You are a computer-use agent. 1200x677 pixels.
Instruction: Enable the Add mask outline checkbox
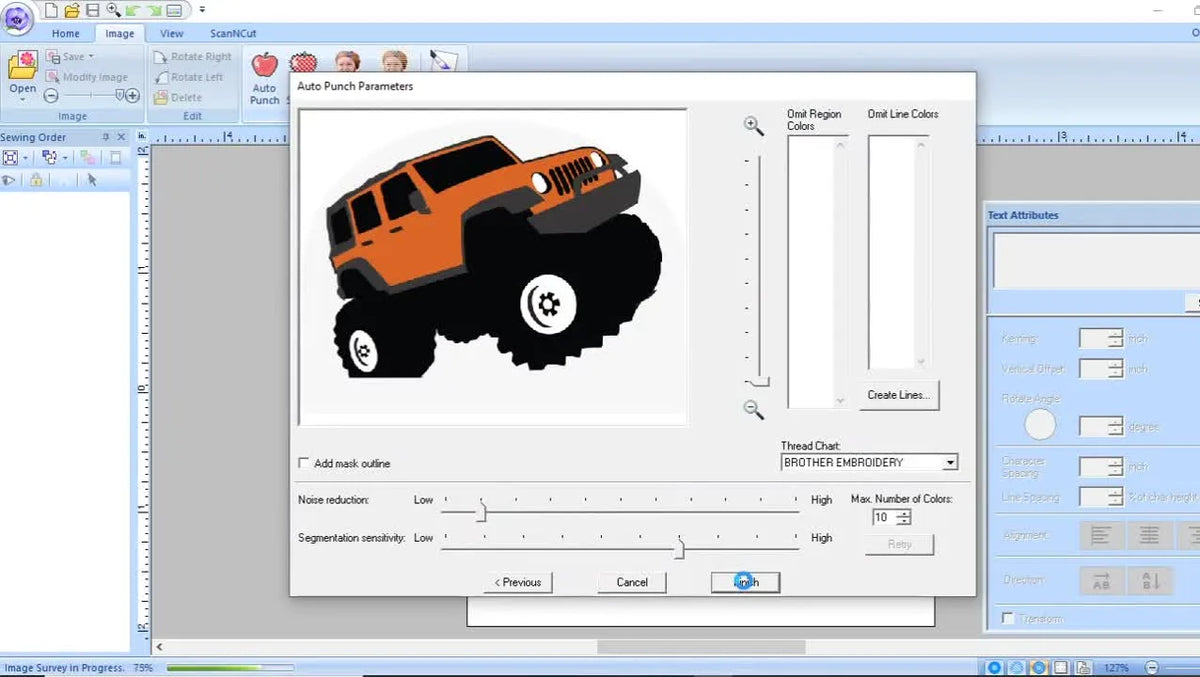[305, 463]
